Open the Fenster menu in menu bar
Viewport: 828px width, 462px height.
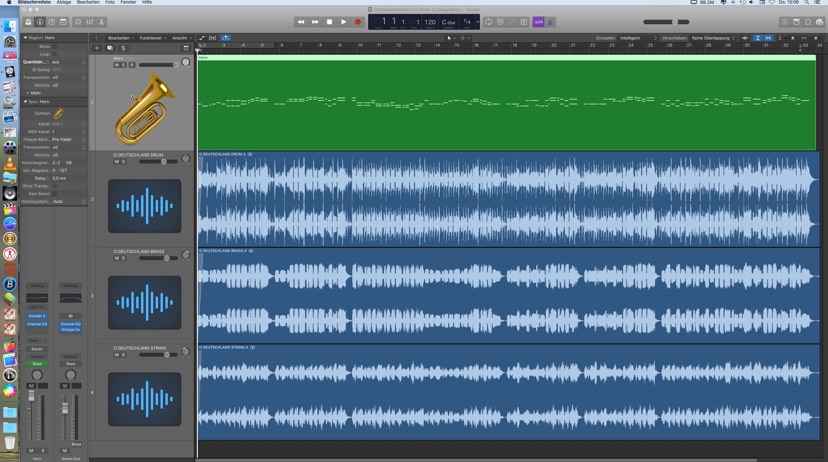[128, 2]
